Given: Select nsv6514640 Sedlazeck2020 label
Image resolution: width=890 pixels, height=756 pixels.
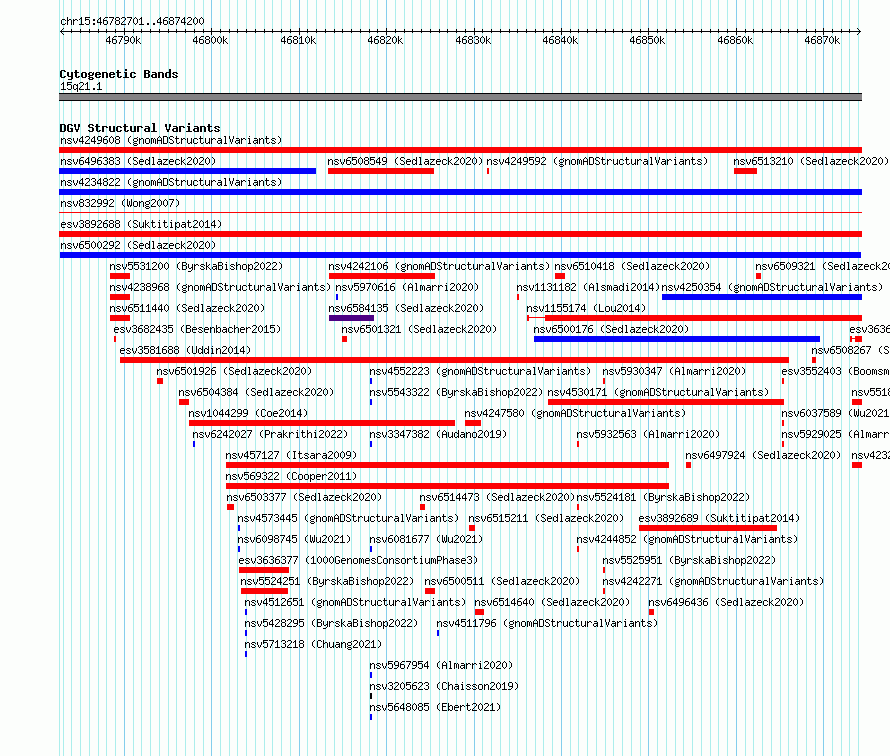Looking at the screenshot, I should pos(552,602).
